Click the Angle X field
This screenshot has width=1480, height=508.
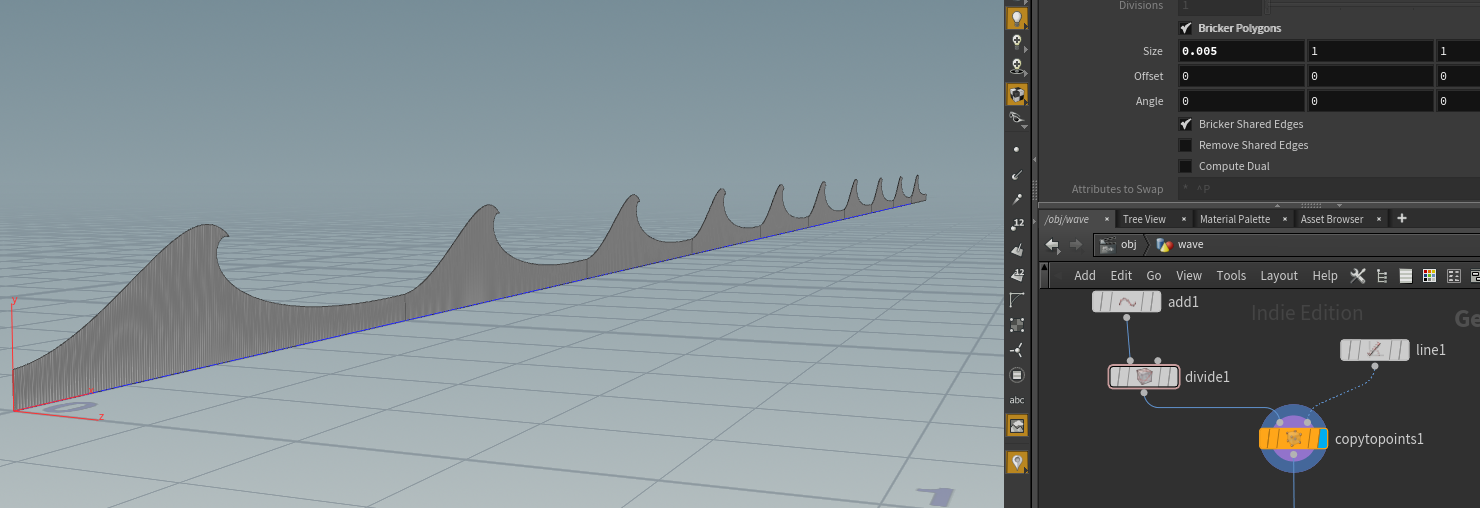pos(1241,101)
